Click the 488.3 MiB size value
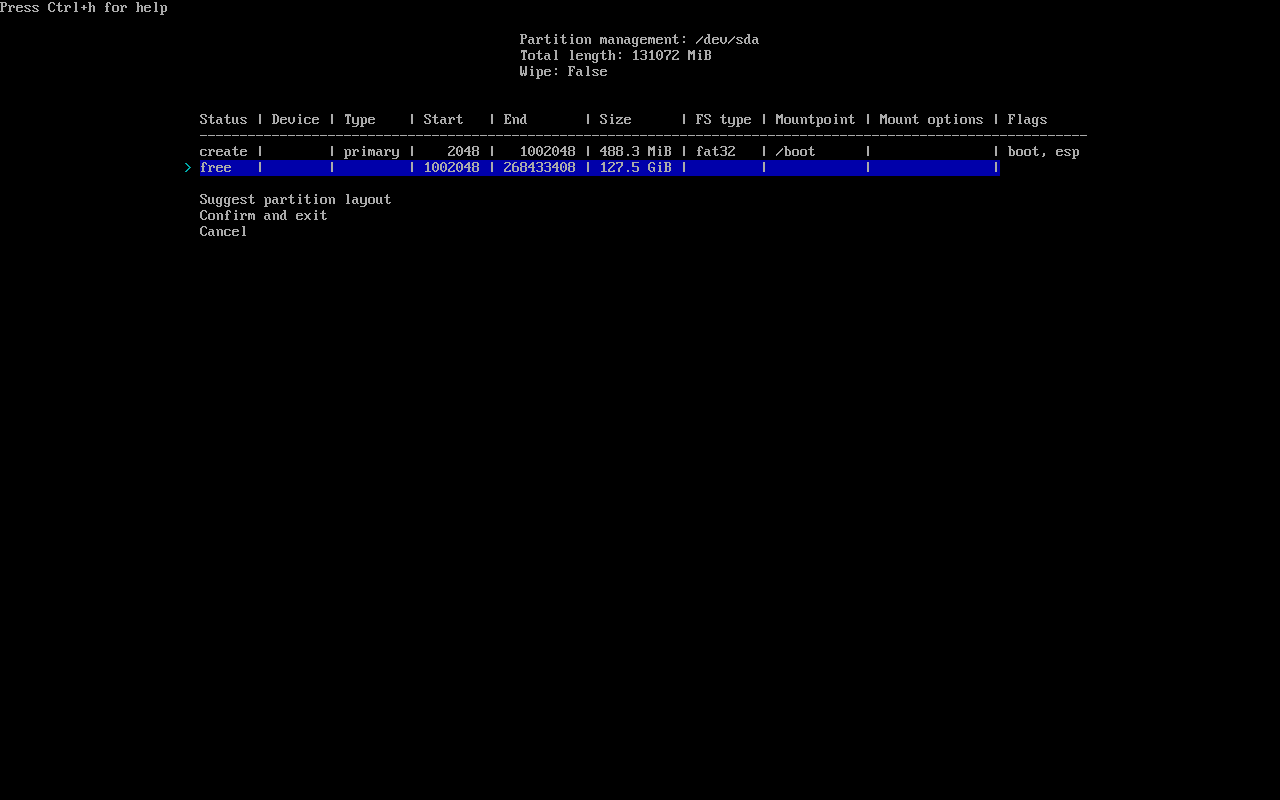1280x800 pixels. coord(635,152)
